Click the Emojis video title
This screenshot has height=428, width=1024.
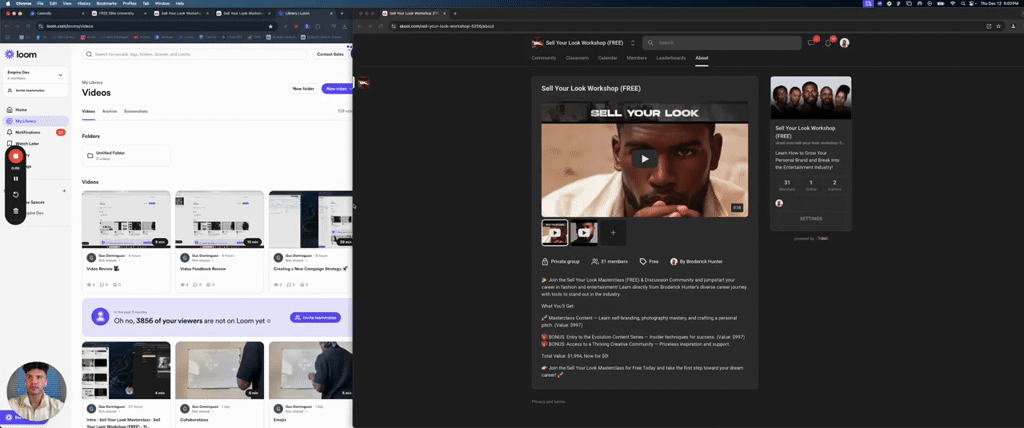(x=280, y=420)
